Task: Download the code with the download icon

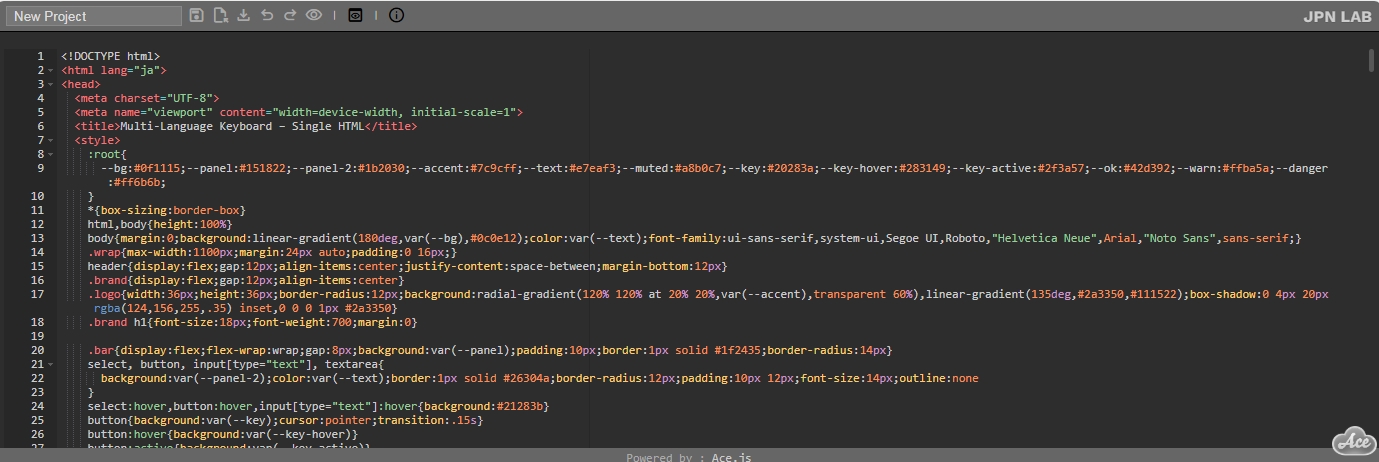Action: pyautogui.click(x=243, y=15)
